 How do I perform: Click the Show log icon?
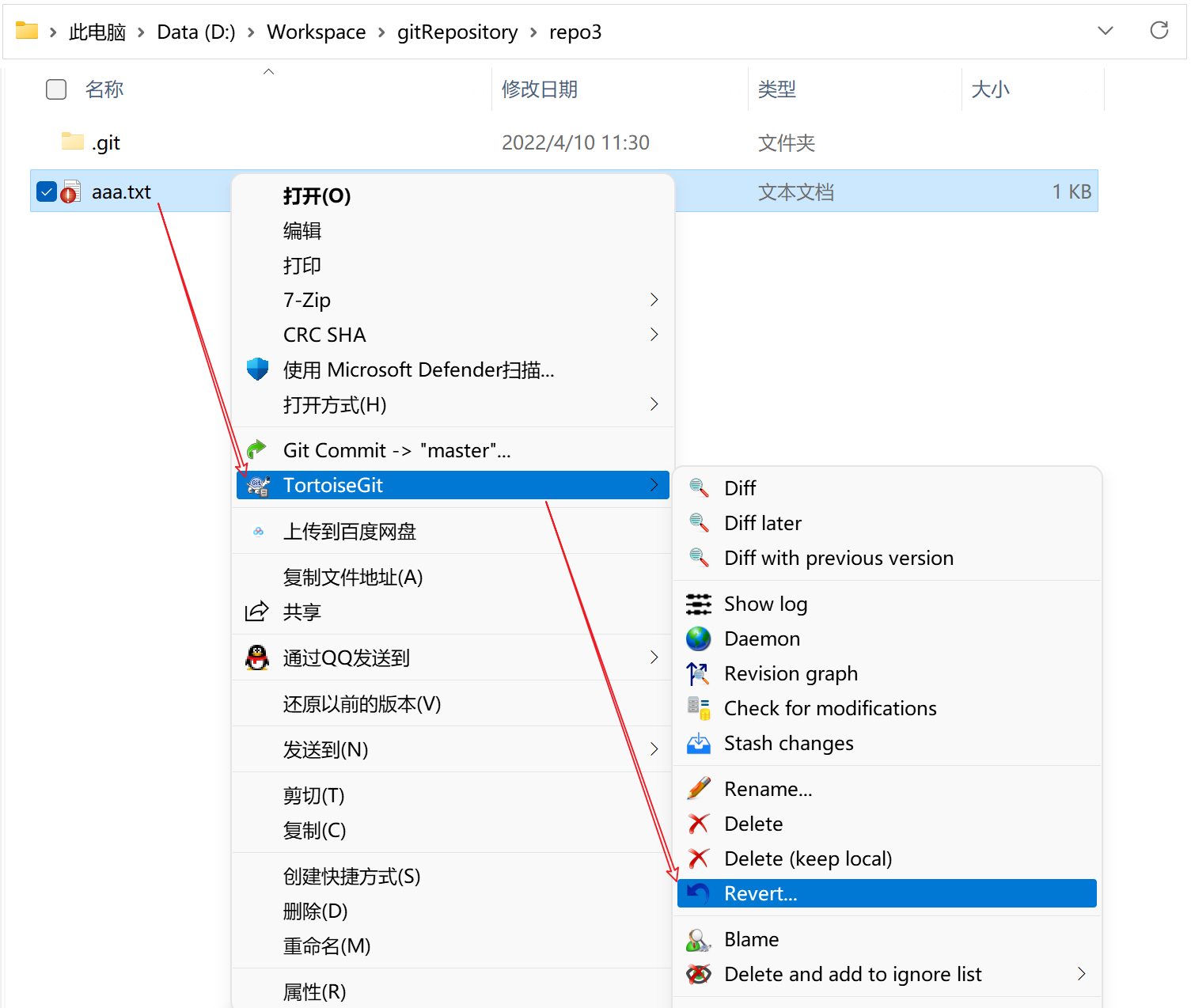(x=698, y=604)
